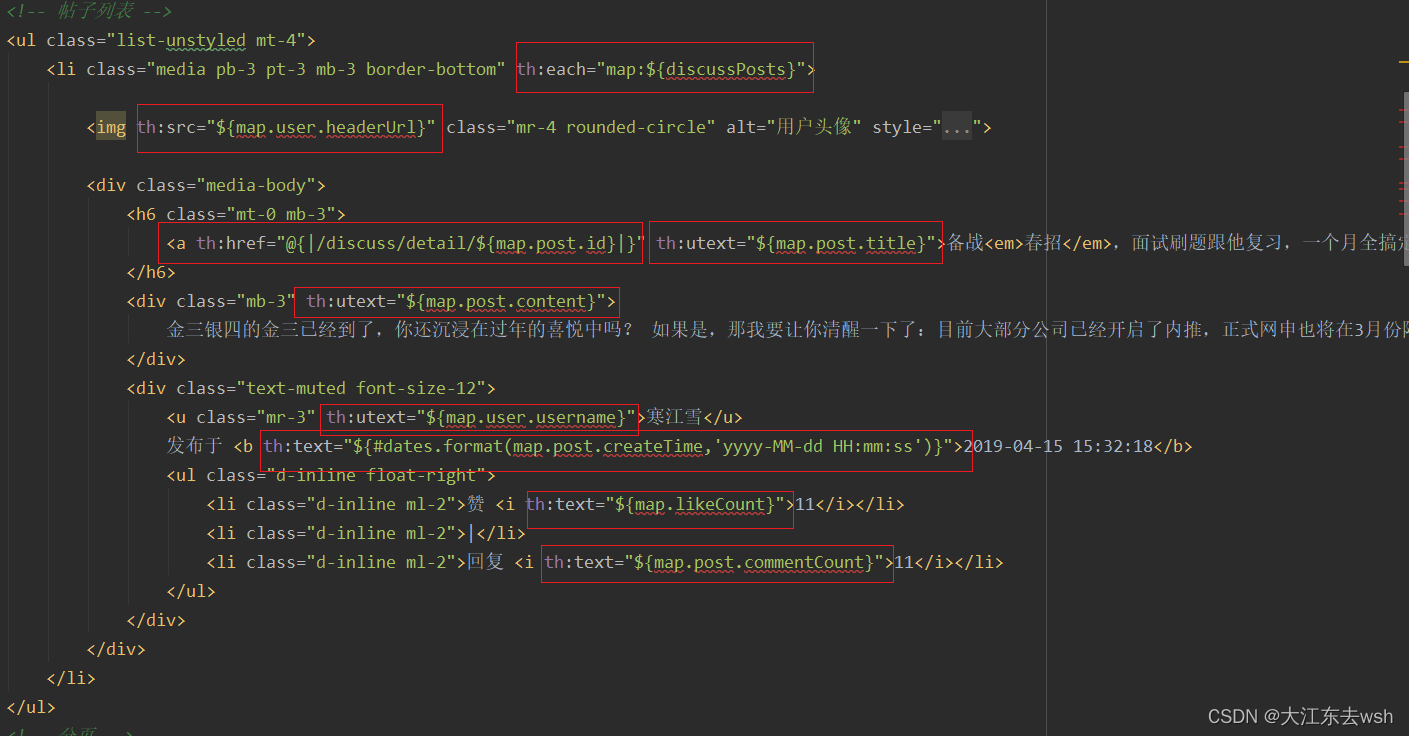Click the 2019-04-15 15:32:18 timestamp text
The height and width of the screenshot is (736, 1409).
(1058, 447)
